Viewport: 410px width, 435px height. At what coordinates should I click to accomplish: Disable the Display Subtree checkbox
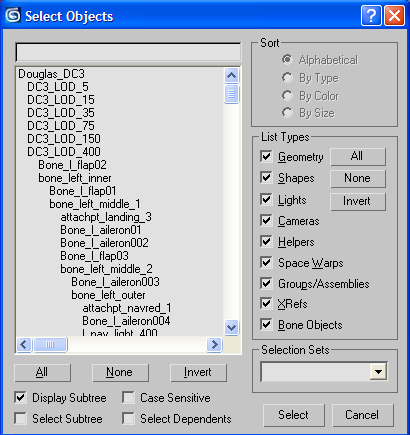click(x=21, y=397)
